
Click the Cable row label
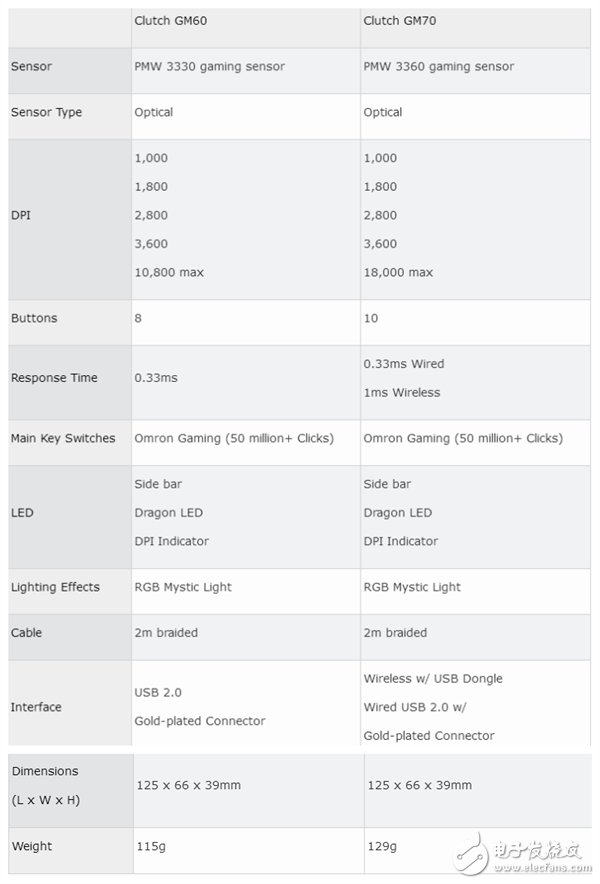(26, 633)
